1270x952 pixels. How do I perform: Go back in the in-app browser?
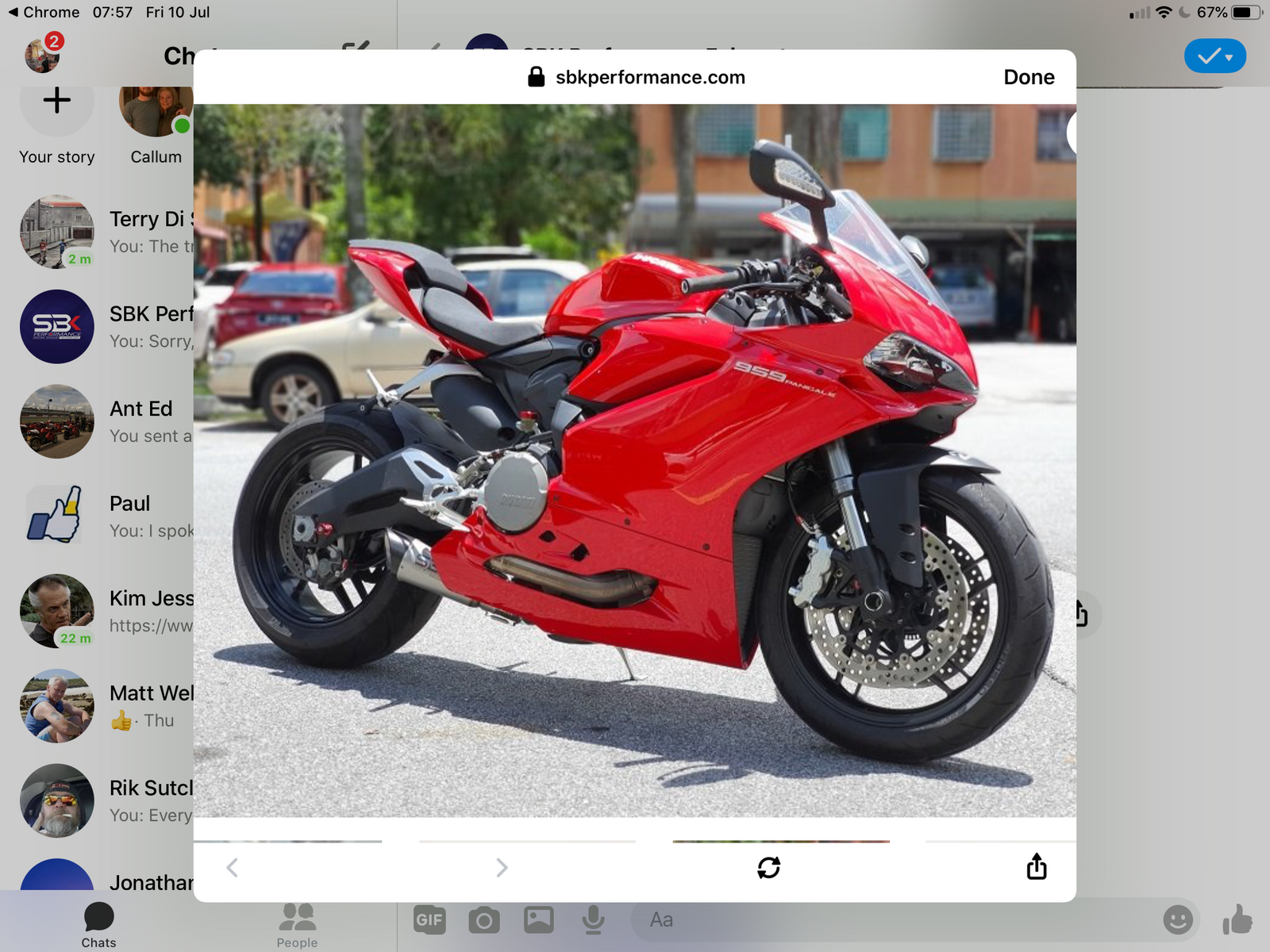[x=232, y=867]
